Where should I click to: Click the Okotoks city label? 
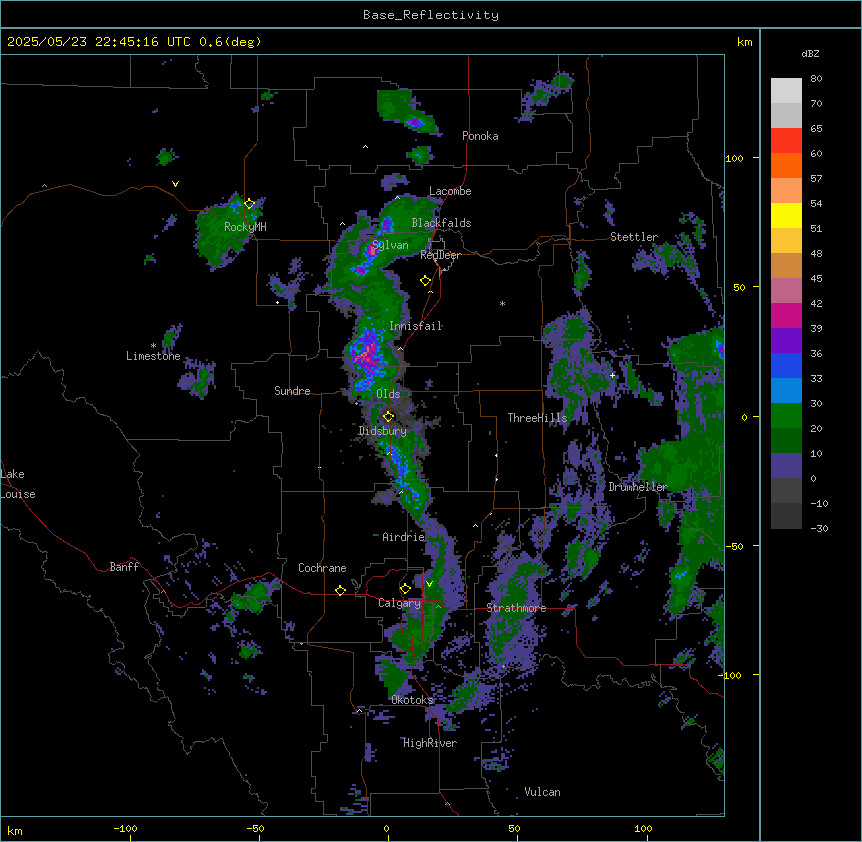(412, 700)
